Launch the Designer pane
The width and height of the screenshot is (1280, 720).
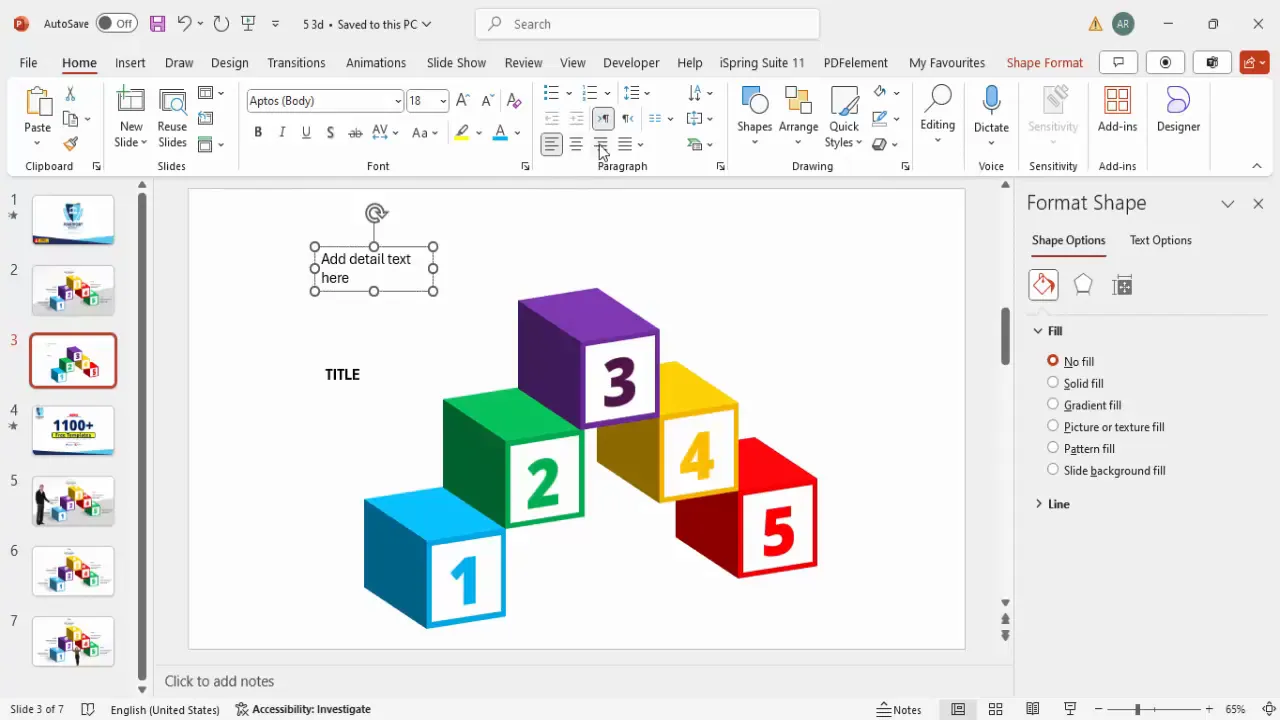coord(1178,110)
